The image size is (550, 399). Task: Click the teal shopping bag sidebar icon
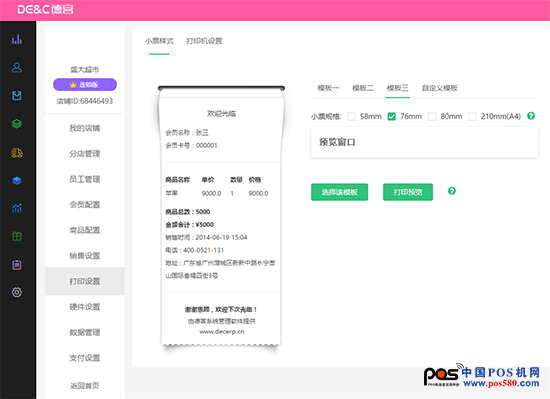click(x=16, y=95)
